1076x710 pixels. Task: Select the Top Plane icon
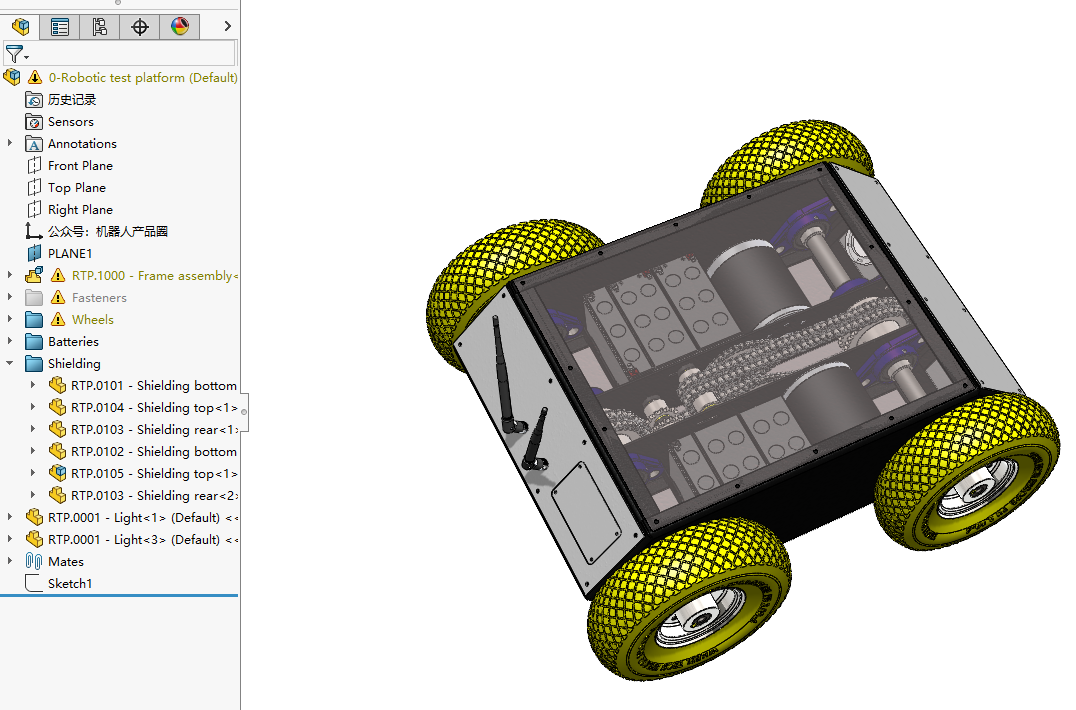34,188
